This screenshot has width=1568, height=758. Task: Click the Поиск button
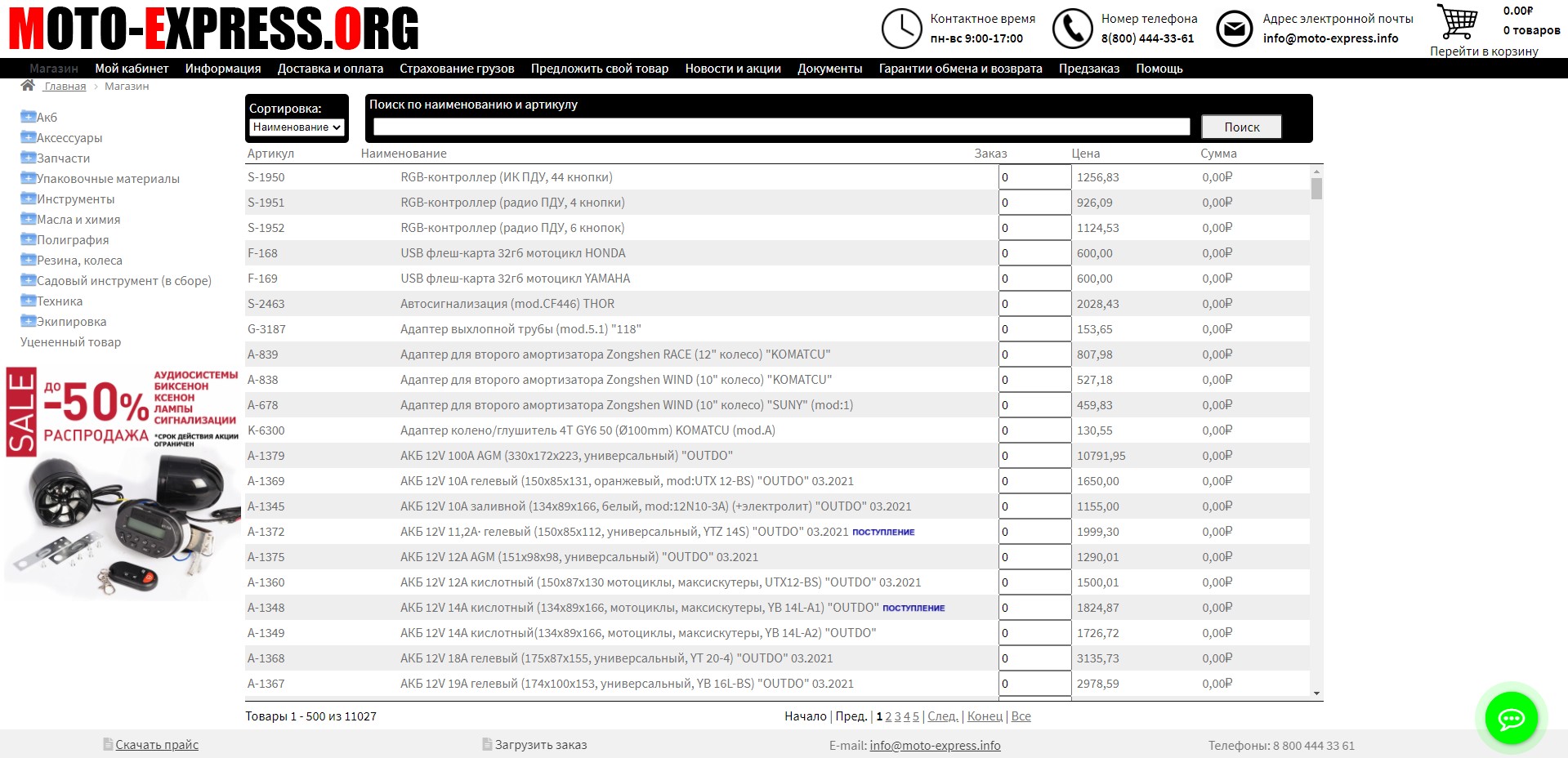pos(1241,127)
